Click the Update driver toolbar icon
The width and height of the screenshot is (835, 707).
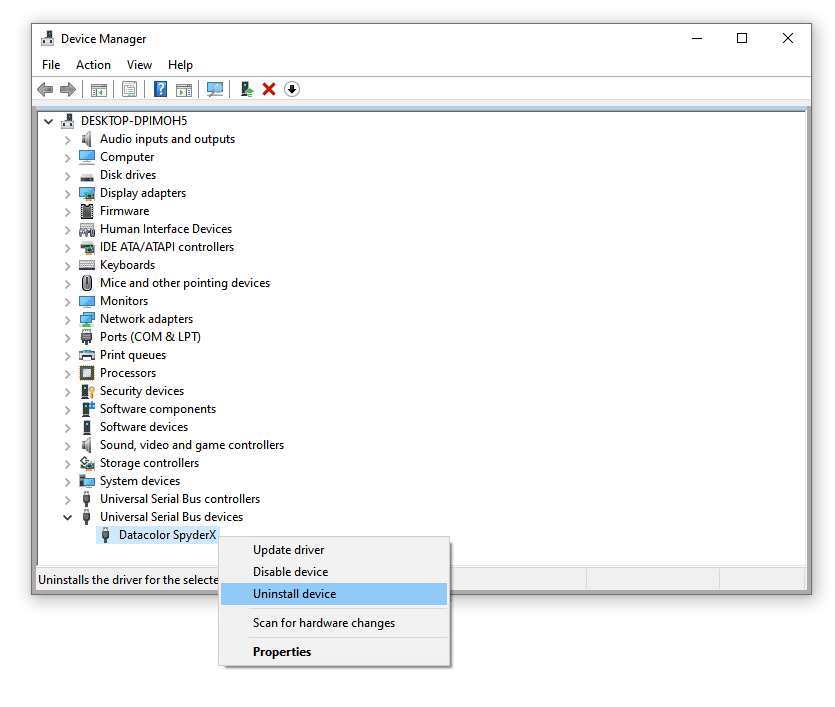(246, 89)
